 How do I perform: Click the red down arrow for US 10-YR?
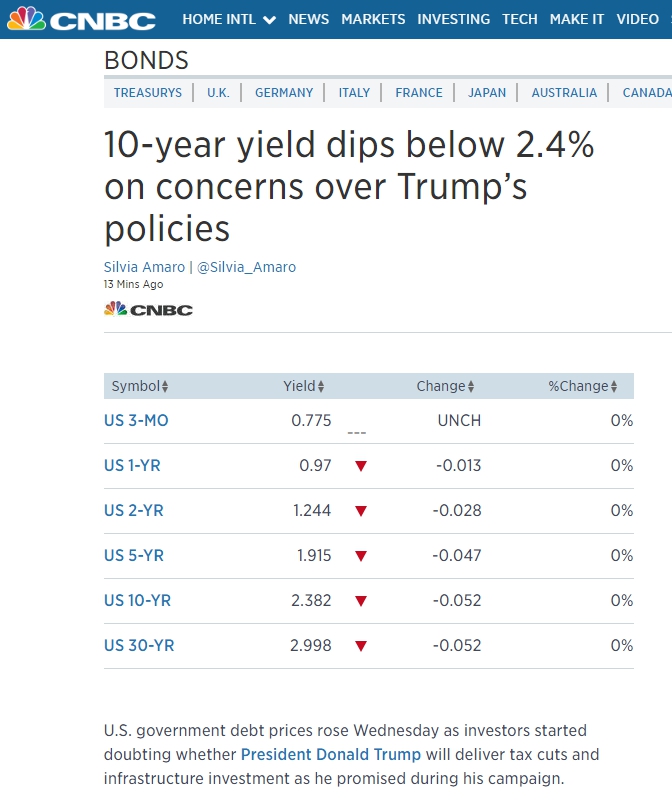click(x=361, y=601)
